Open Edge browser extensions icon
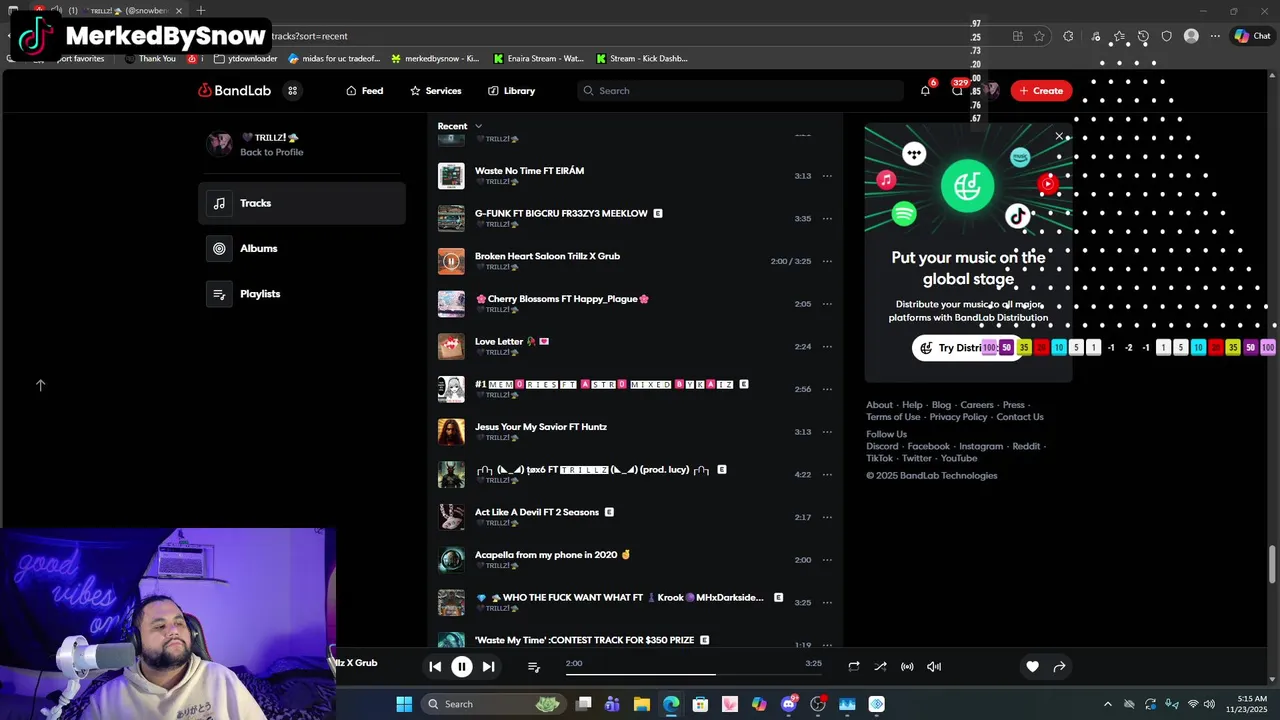 pos(1068,36)
